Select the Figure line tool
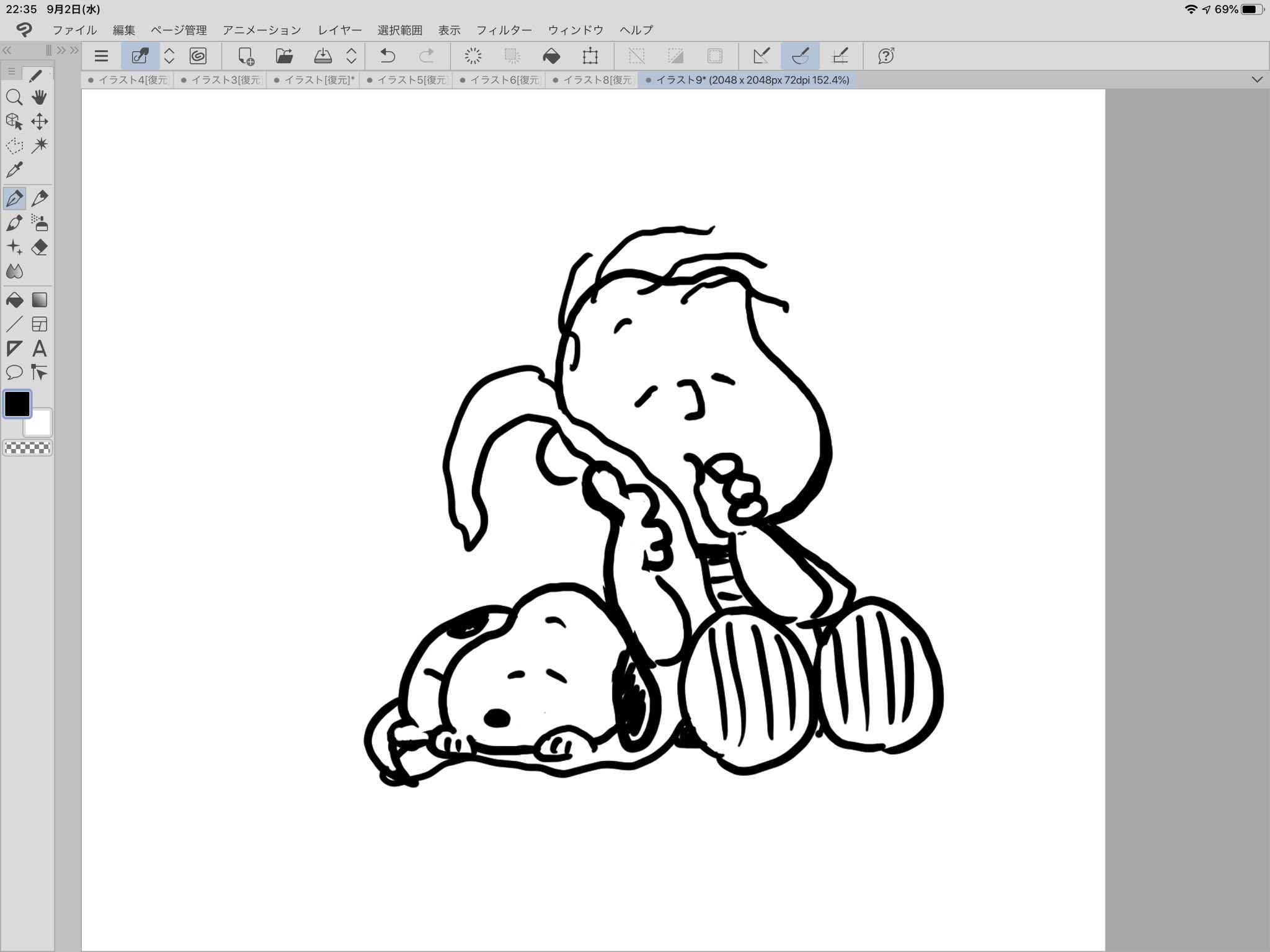This screenshot has width=1270, height=952. [14, 324]
